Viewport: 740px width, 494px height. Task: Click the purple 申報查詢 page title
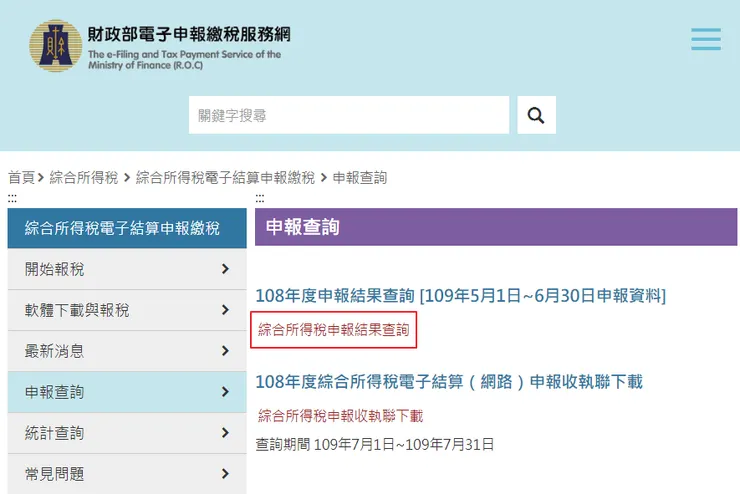click(303, 227)
